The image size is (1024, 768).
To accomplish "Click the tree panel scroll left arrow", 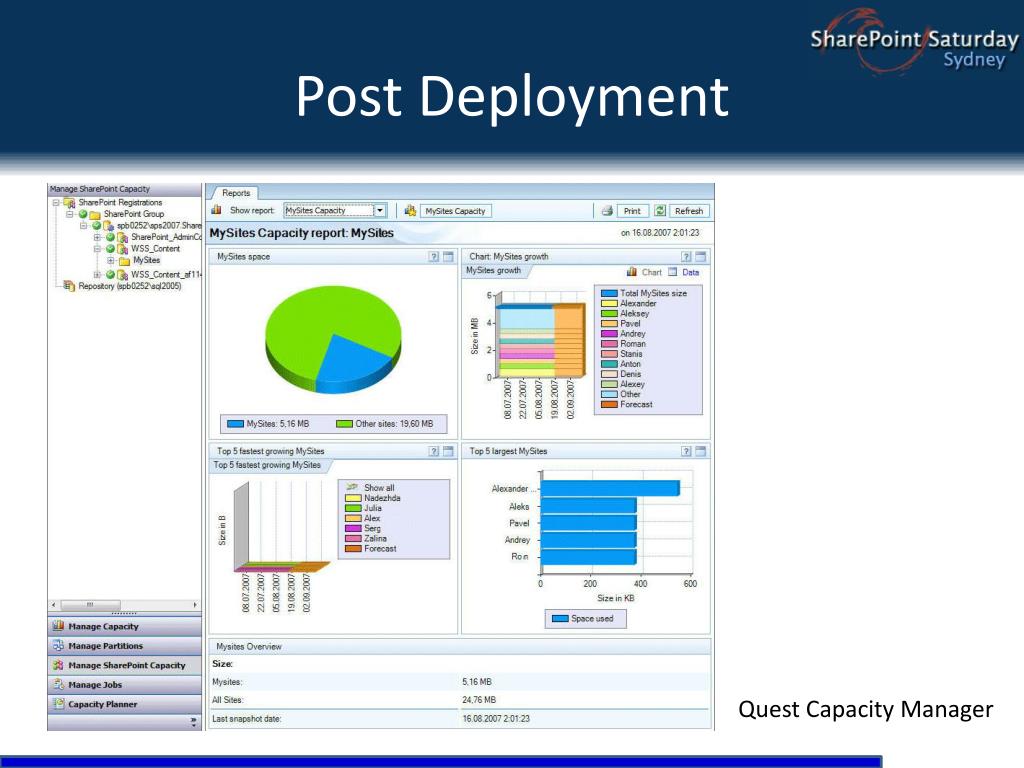I will coord(54,605).
